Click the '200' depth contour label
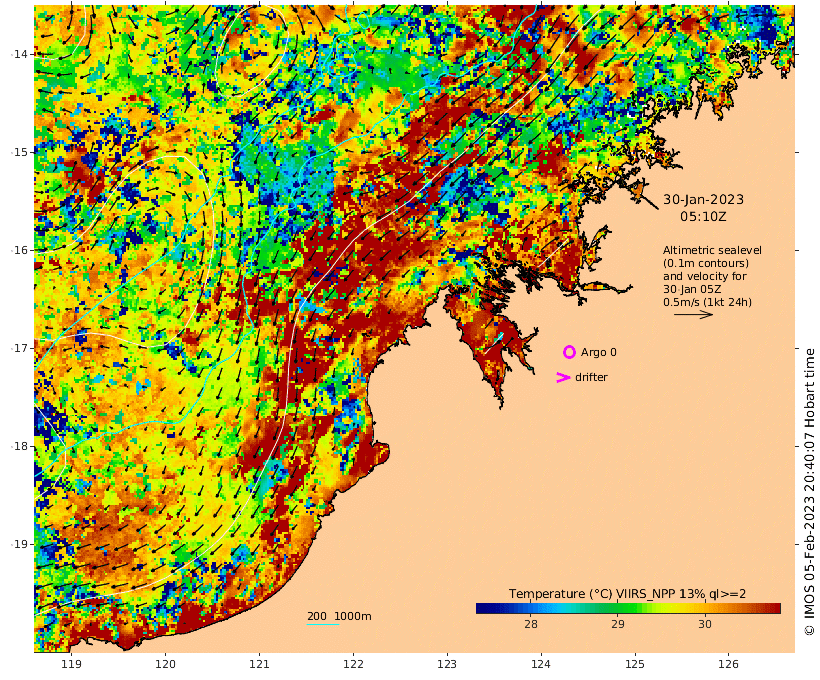The width and height of the screenshot is (820, 680). click(317, 616)
